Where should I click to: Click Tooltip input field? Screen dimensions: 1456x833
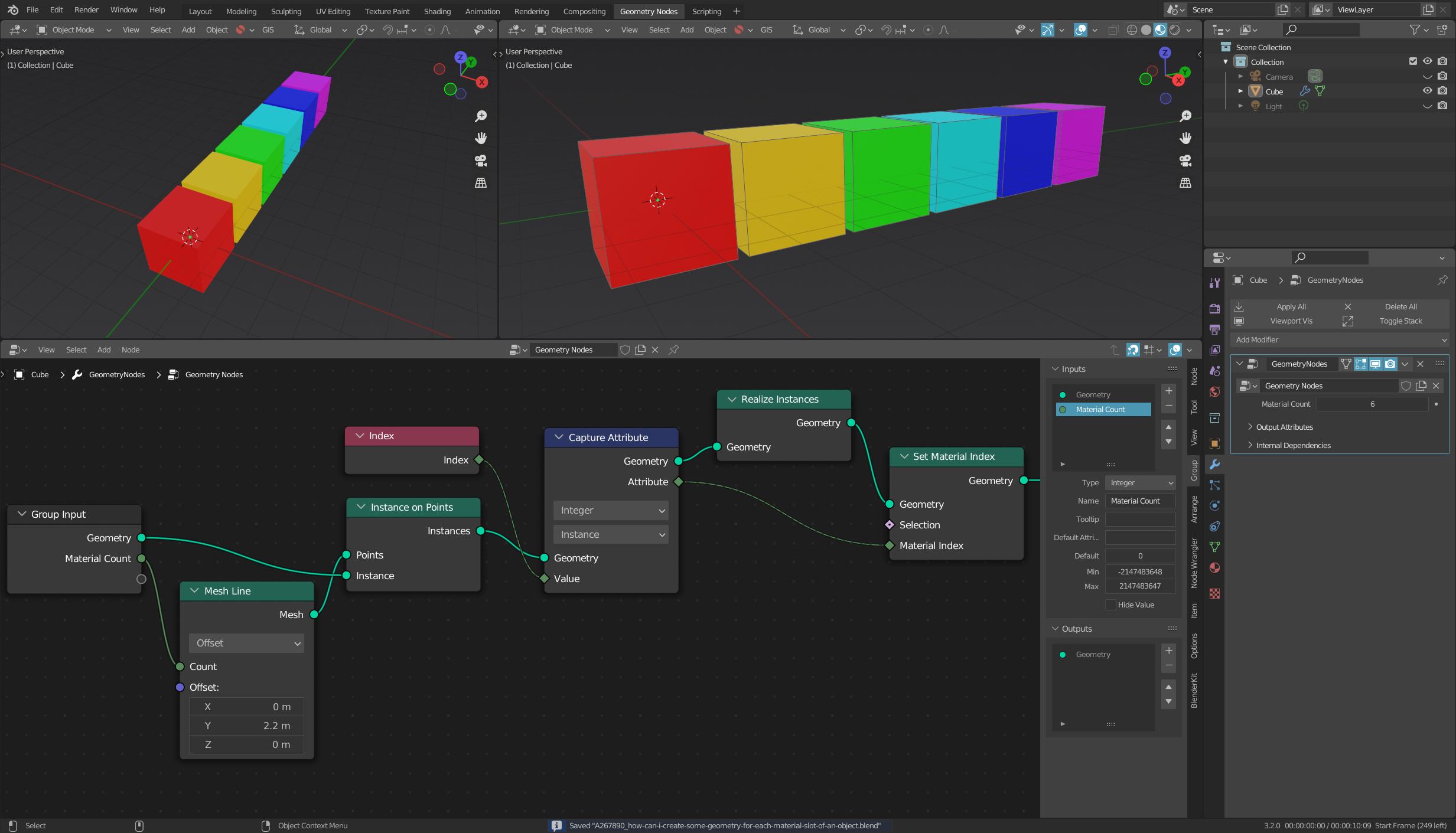coord(1140,519)
